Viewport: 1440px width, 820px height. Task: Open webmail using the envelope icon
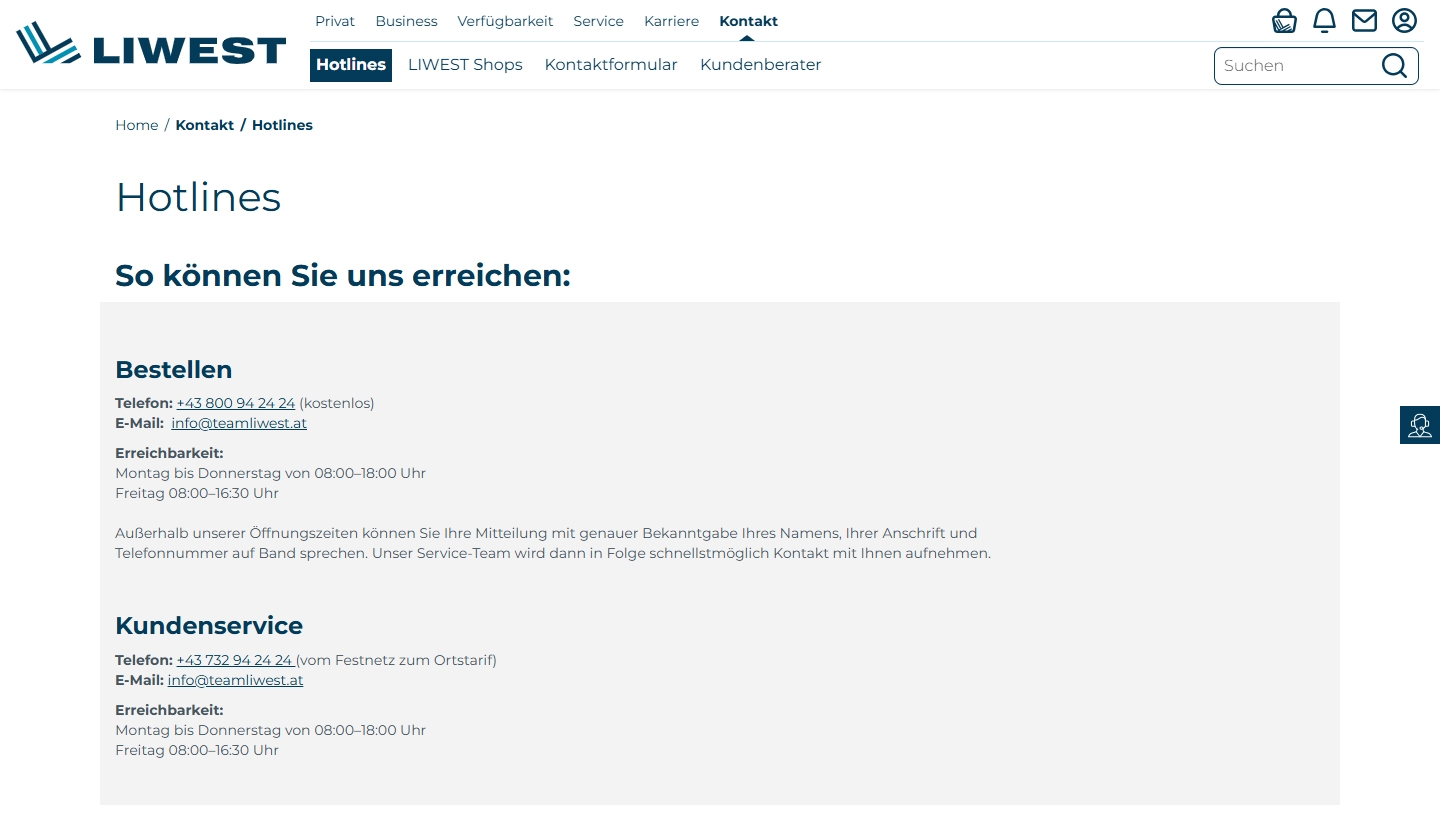click(x=1364, y=20)
